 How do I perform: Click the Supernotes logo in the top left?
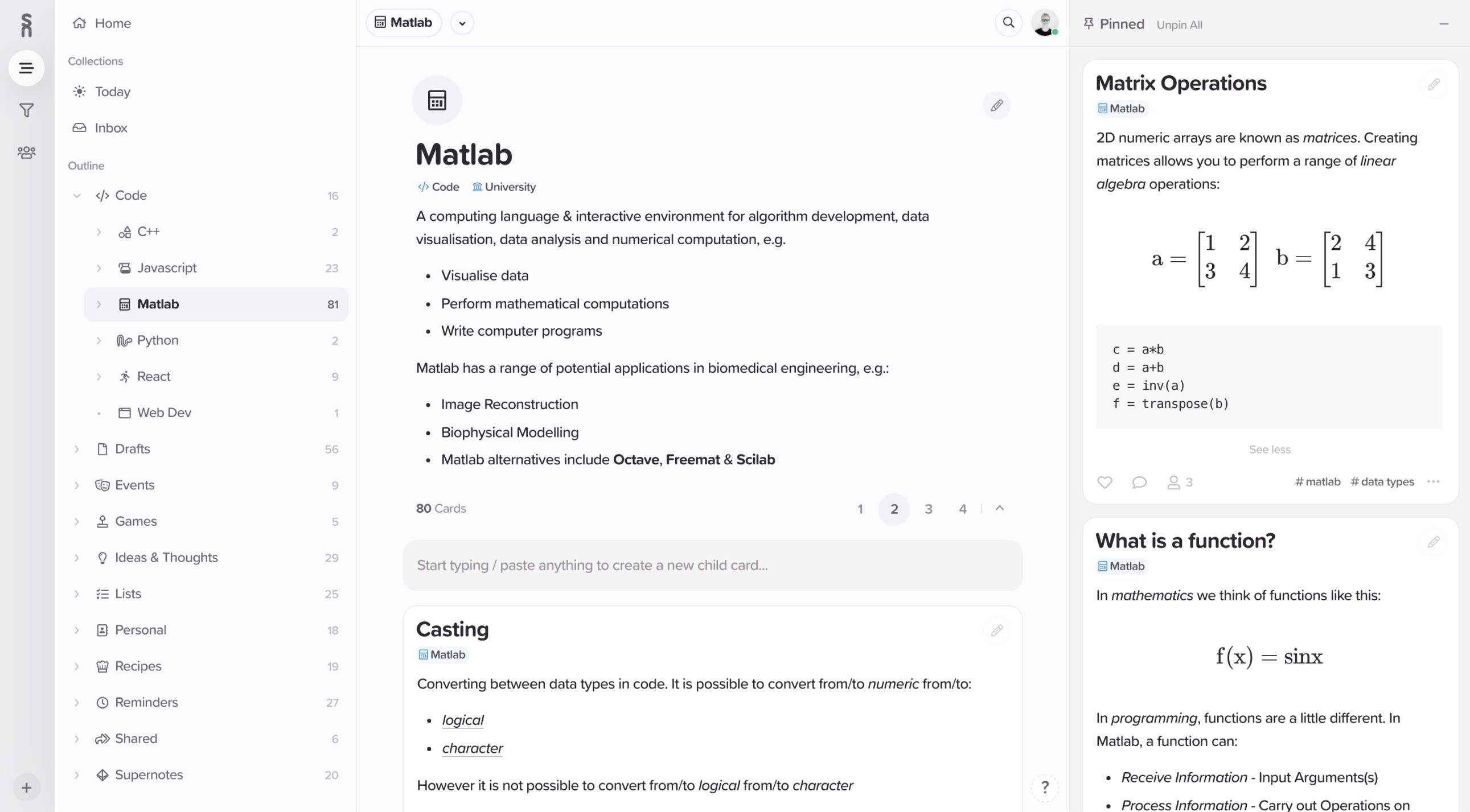(26, 25)
